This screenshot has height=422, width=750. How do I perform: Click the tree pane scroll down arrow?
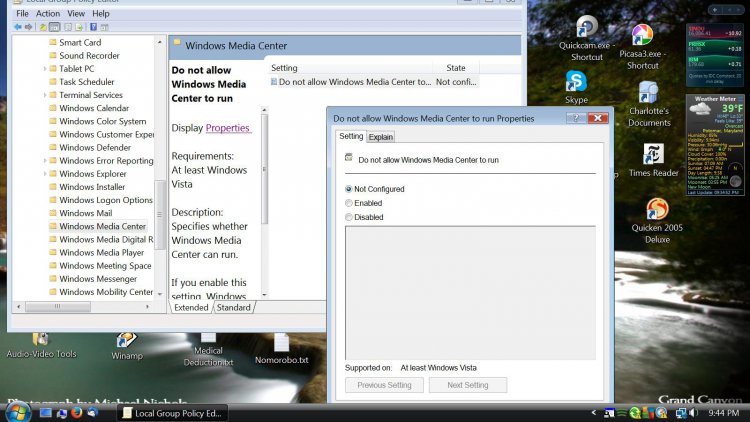(x=160, y=294)
